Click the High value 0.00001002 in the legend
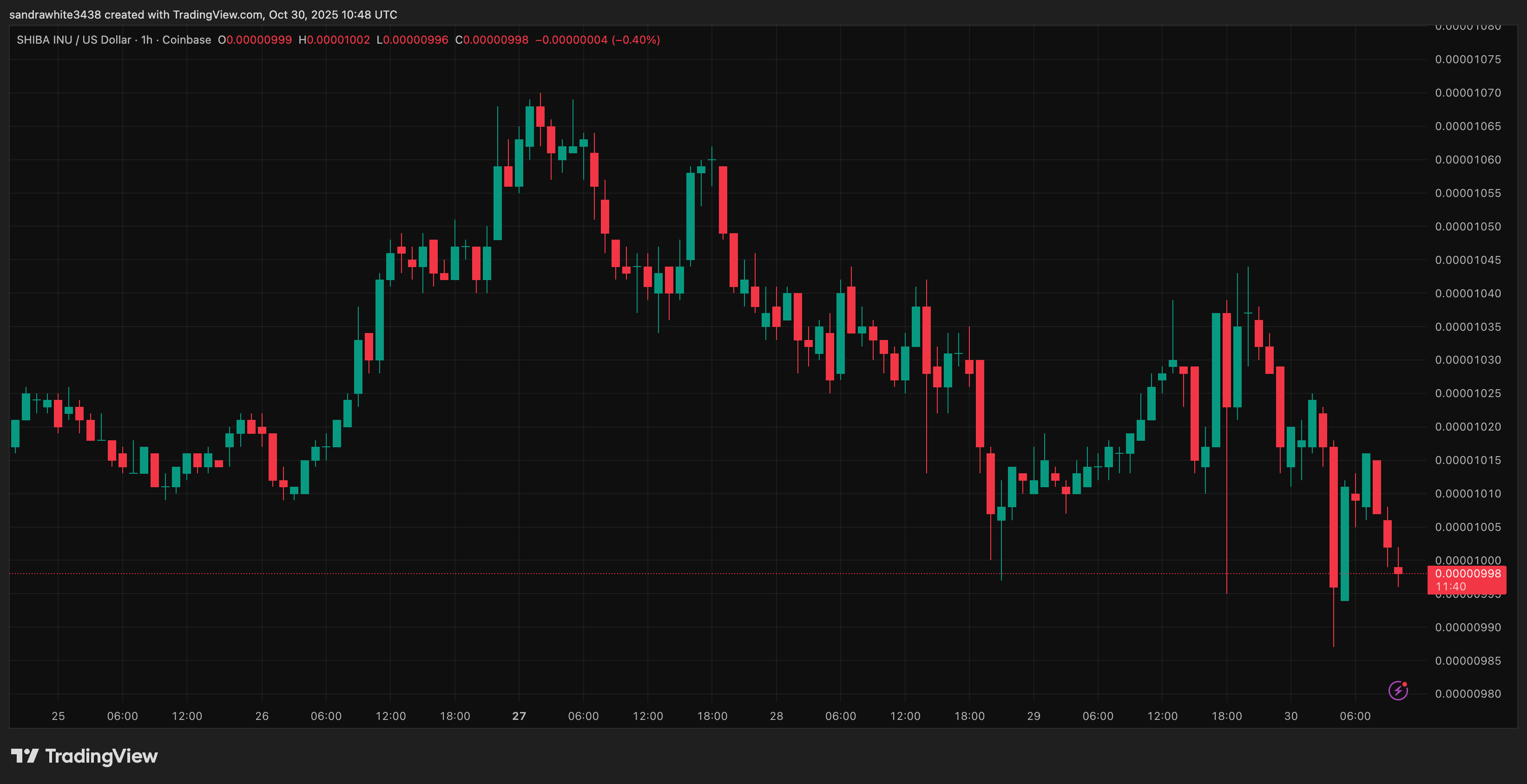Viewport: 1527px width, 784px height. tap(338, 39)
